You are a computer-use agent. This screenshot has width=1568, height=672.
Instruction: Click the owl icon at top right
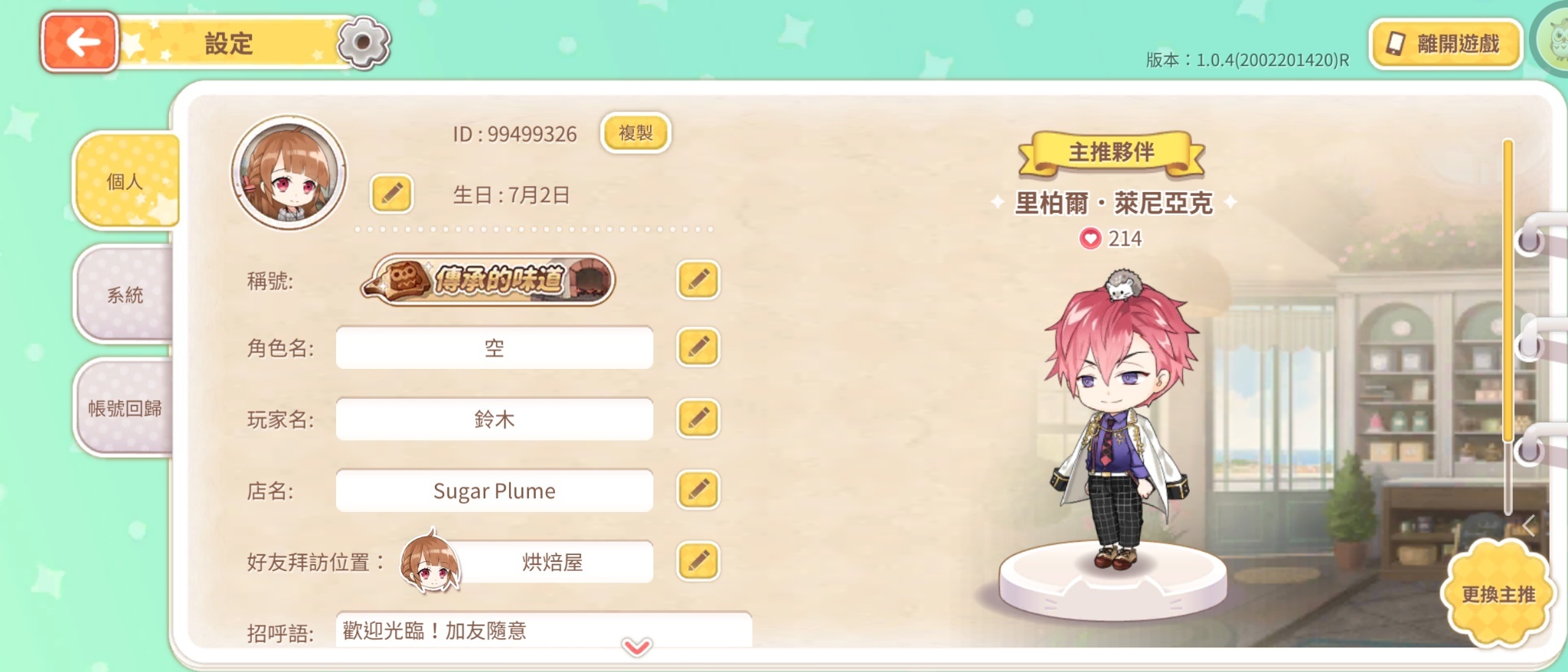(1552, 40)
